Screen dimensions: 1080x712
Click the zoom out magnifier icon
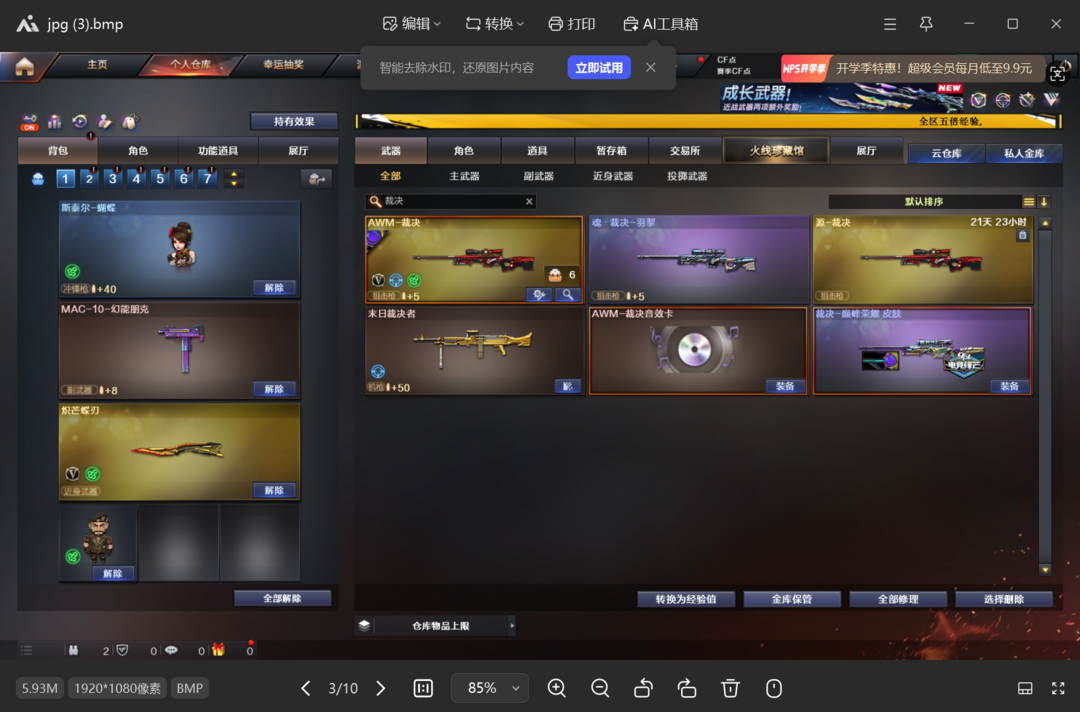(600, 688)
